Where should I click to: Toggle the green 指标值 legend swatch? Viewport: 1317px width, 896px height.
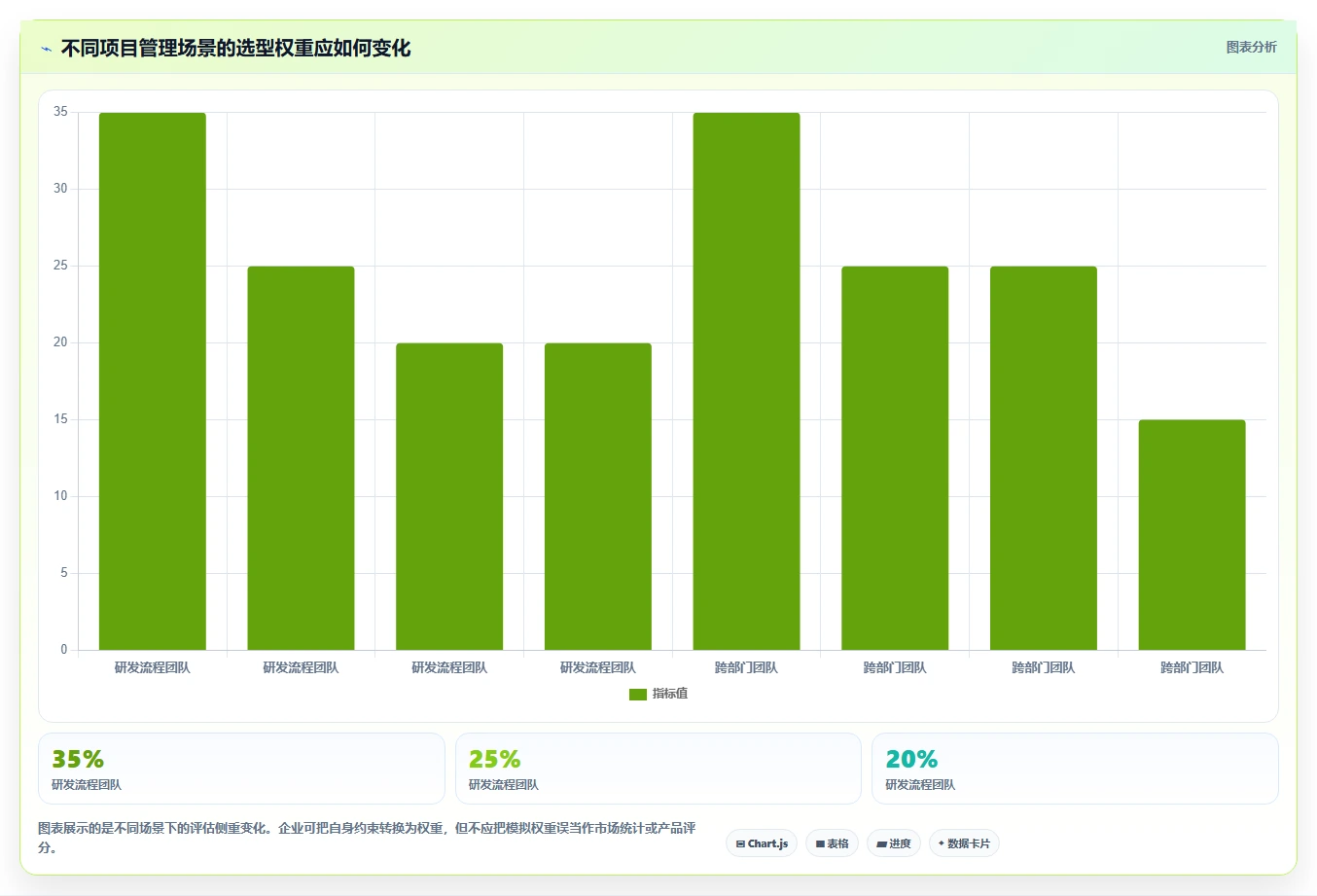pyautogui.click(x=638, y=694)
